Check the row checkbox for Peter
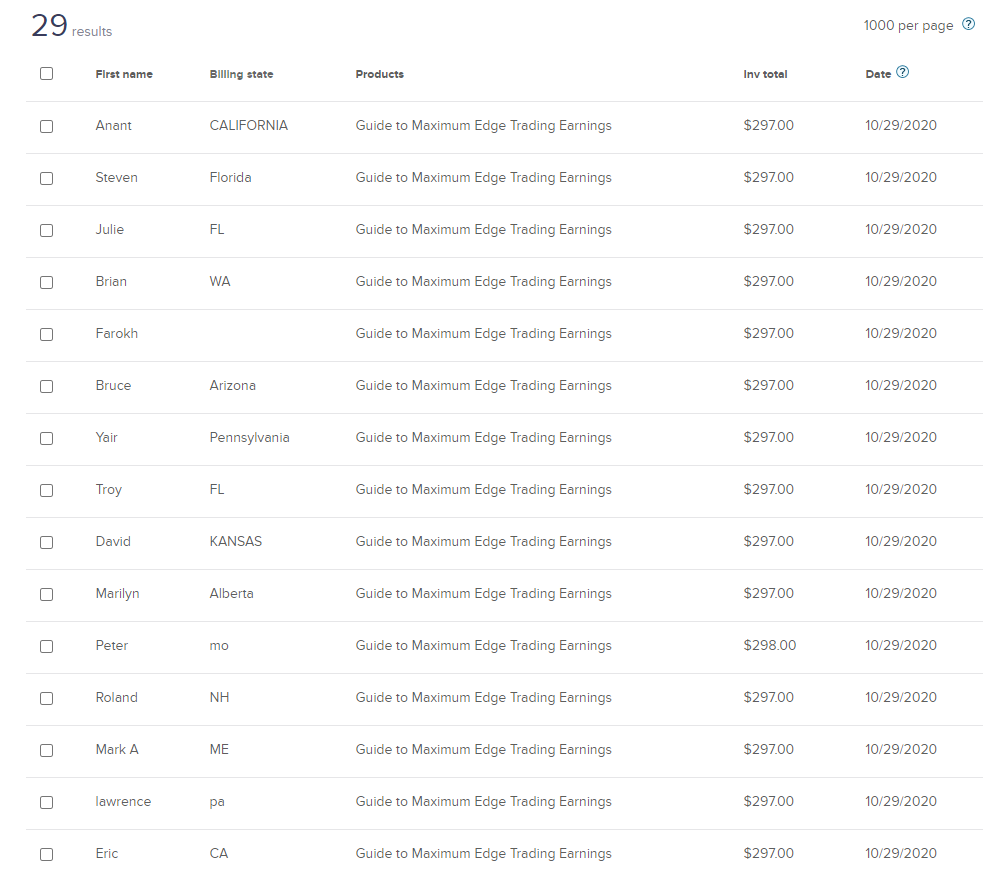Screen dimensions: 983x873 (x=46, y=646)
